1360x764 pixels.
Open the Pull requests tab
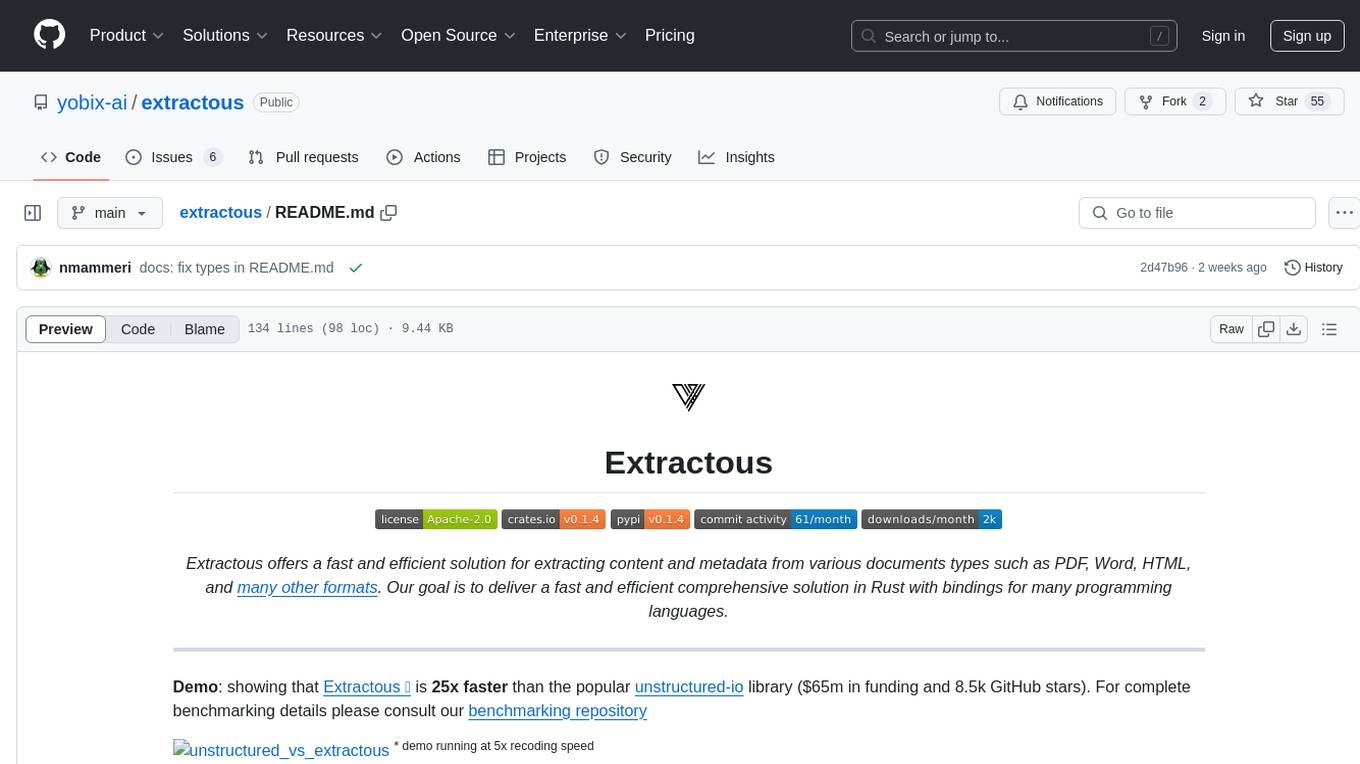(303, 157)
